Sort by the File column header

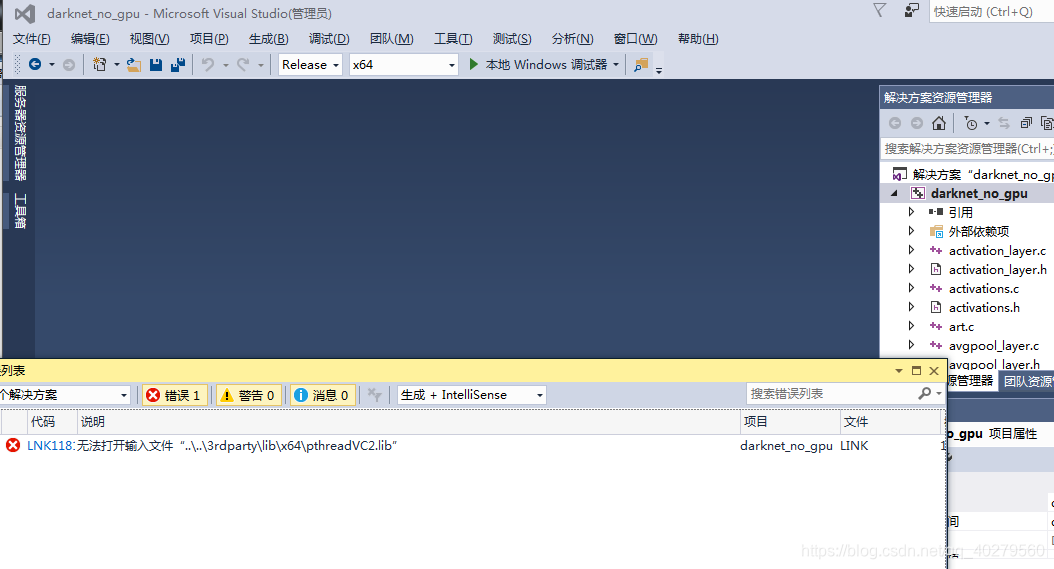(x=890, y=422)
